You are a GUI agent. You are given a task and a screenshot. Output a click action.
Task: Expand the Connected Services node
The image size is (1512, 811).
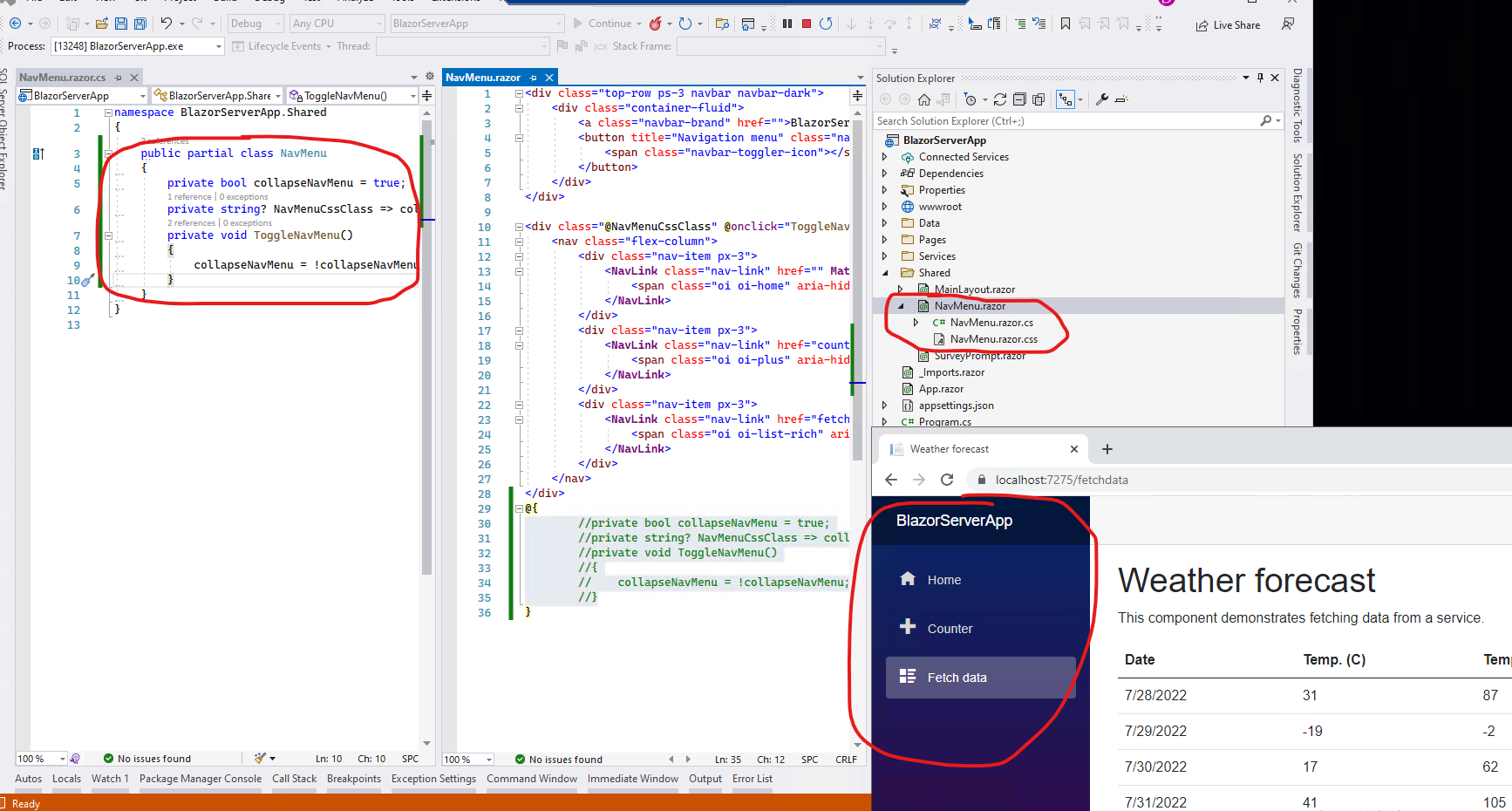[884, 157]
